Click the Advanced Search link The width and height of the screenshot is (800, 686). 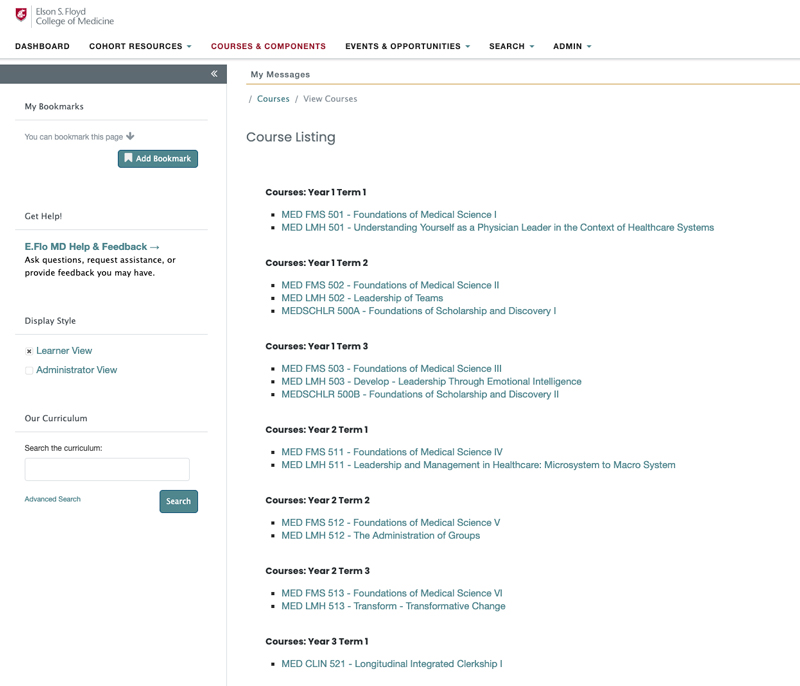[x=53, y=499]
